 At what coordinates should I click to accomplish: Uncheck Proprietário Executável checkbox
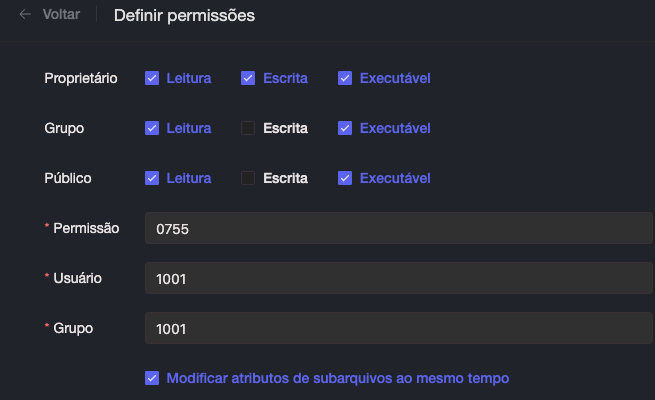coord(345,78)
